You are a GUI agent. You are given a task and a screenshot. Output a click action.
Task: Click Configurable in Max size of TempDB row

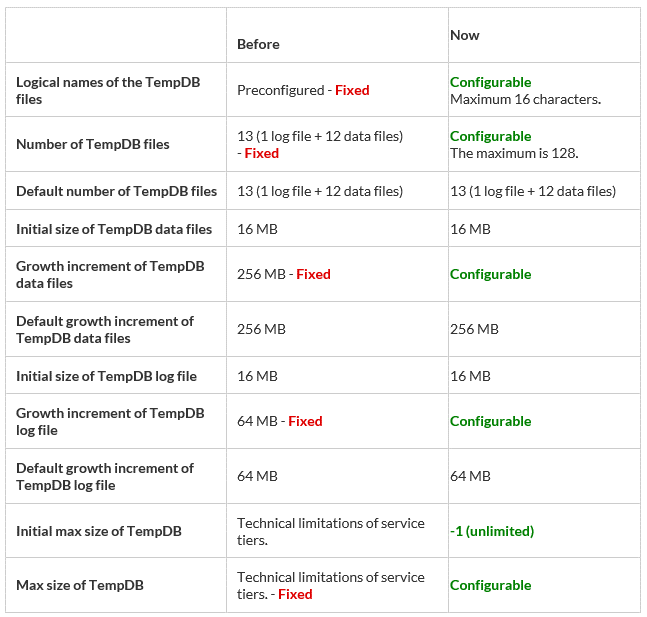(x=490, y=585)
